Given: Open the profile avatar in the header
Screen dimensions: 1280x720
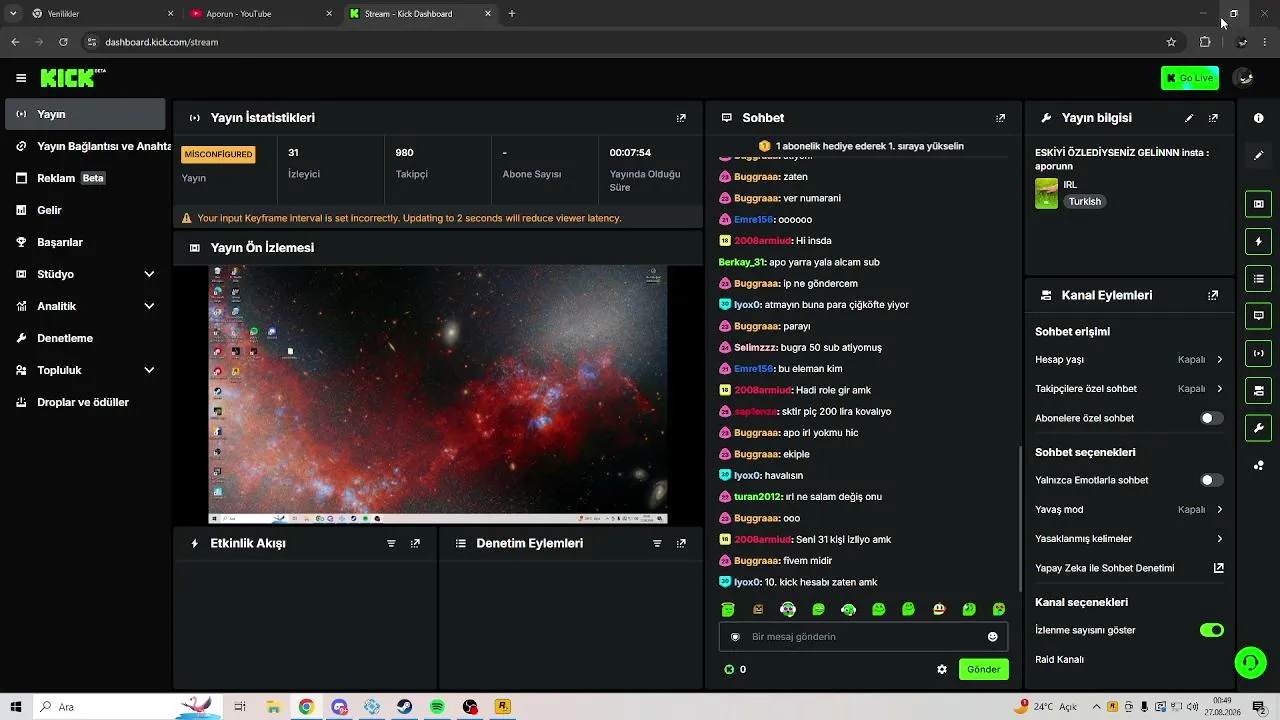Looking at the screenshot, I should [1244, 78].
